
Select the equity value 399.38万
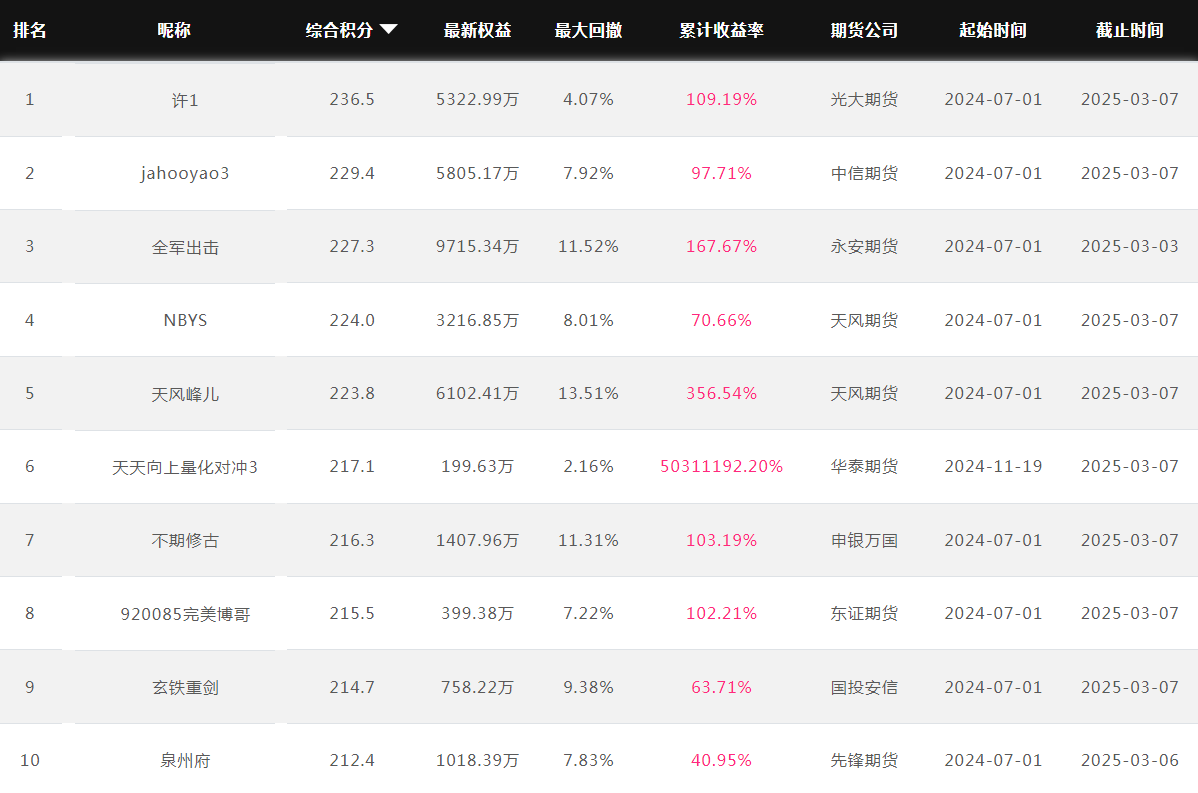(x=478, y=613)
